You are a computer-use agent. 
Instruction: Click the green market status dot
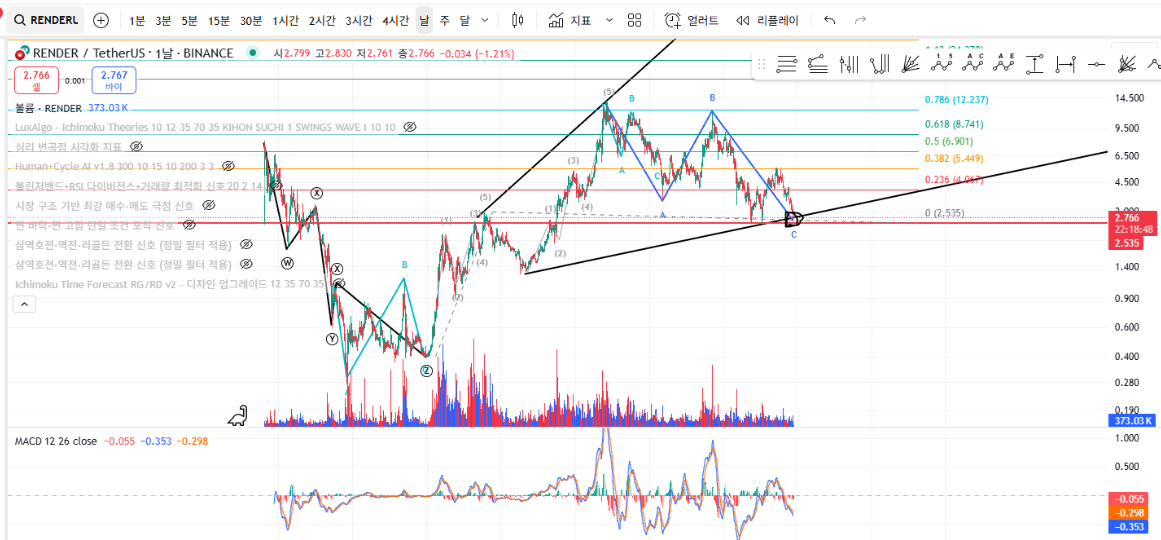tap(254, 53)
